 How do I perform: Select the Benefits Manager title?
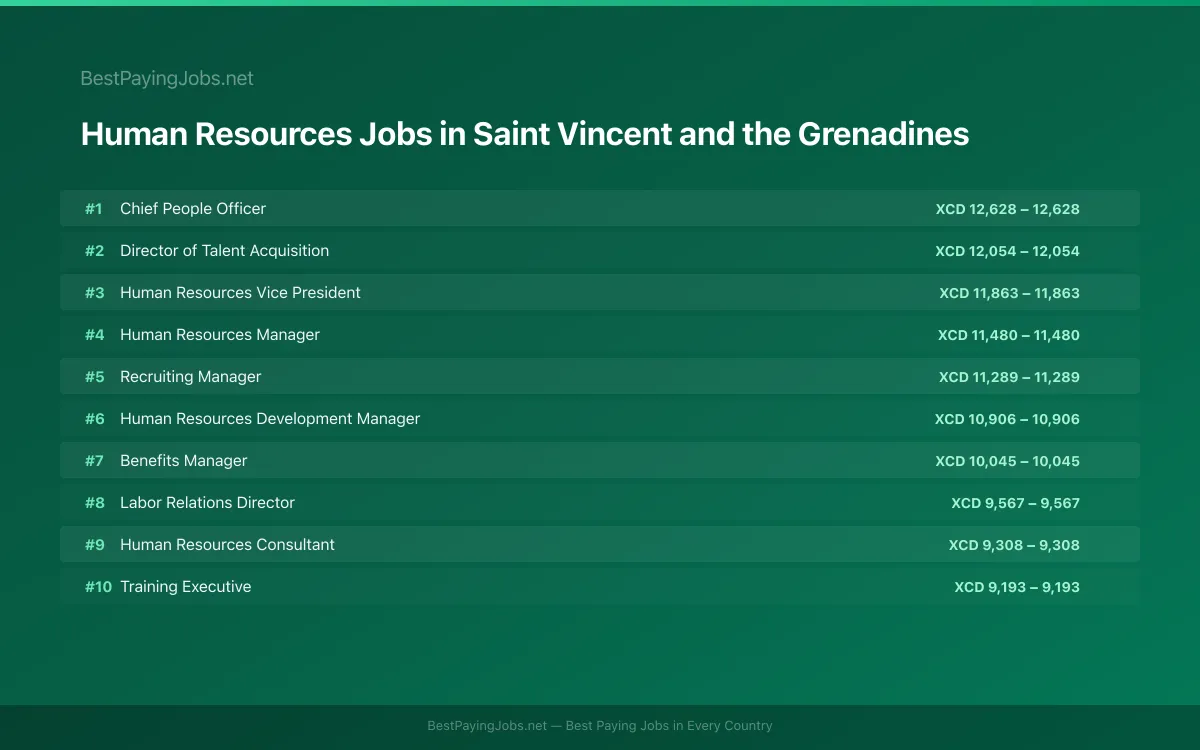pos(184,461)
